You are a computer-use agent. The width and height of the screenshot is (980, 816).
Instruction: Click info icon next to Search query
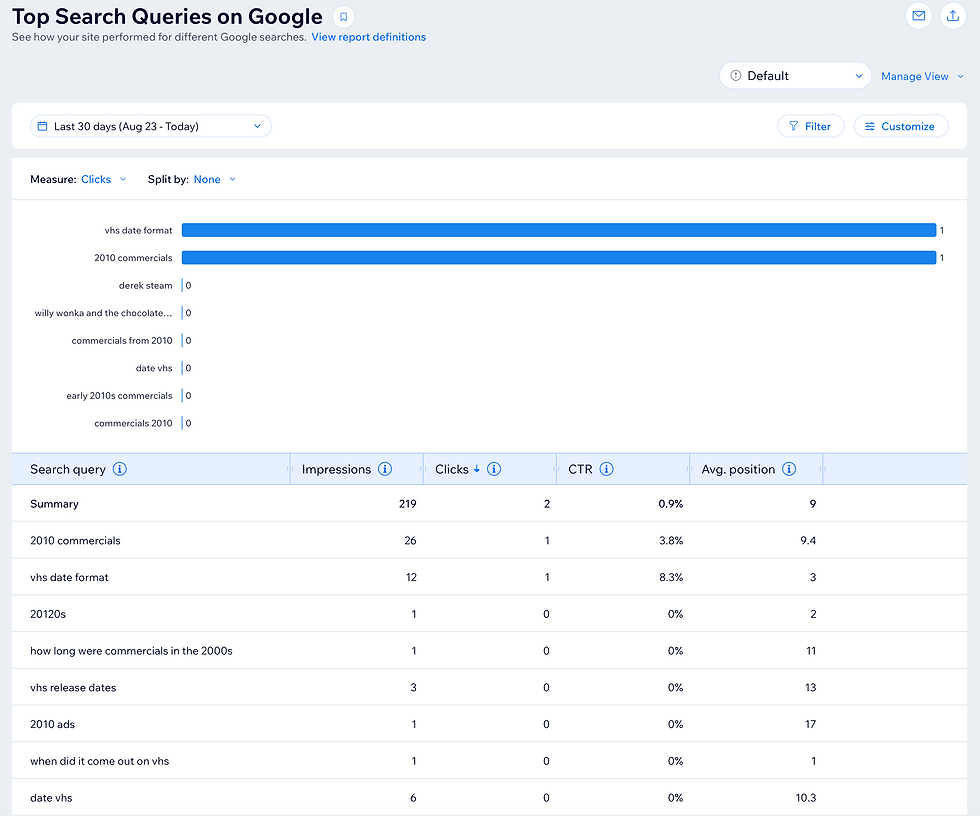coord(119,469)
